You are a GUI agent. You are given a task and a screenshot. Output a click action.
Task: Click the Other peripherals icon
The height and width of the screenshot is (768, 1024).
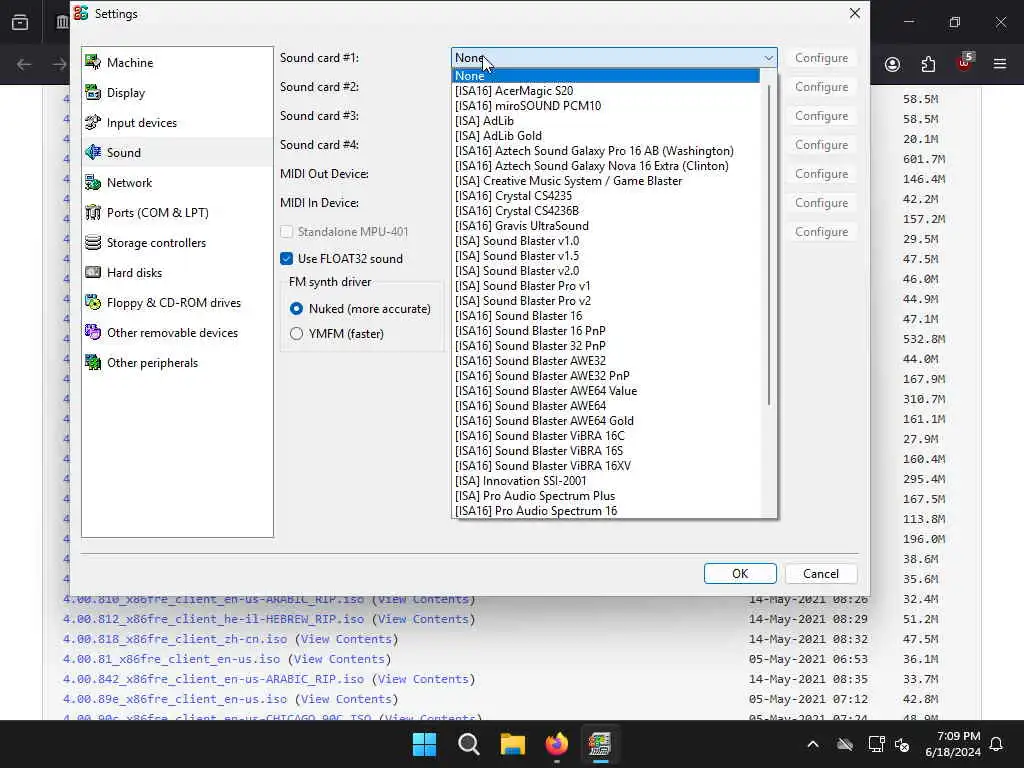tap(93, 362)
